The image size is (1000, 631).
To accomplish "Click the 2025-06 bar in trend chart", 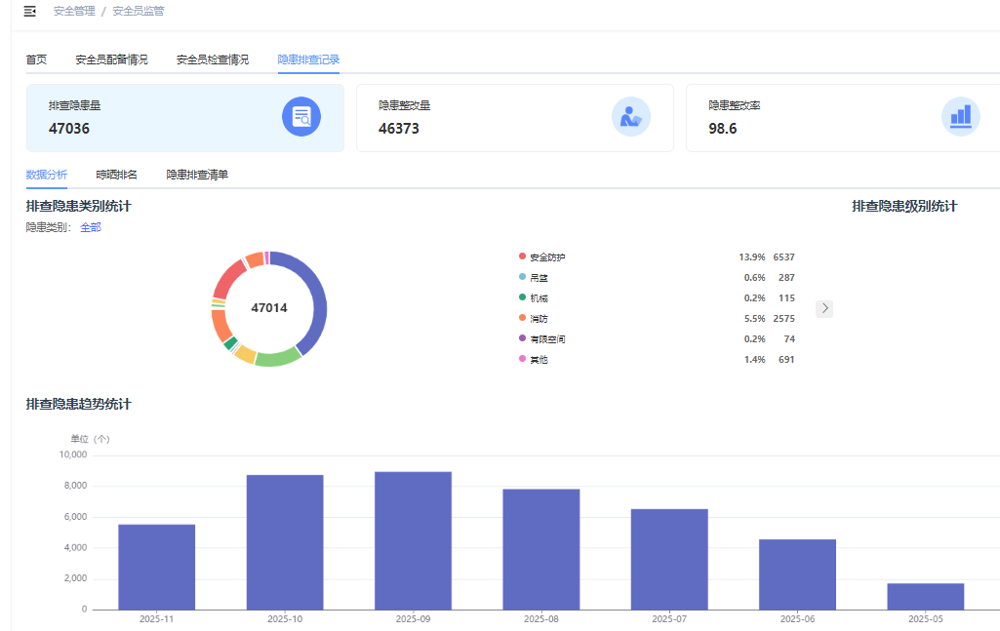I will [x=797, y=574].
